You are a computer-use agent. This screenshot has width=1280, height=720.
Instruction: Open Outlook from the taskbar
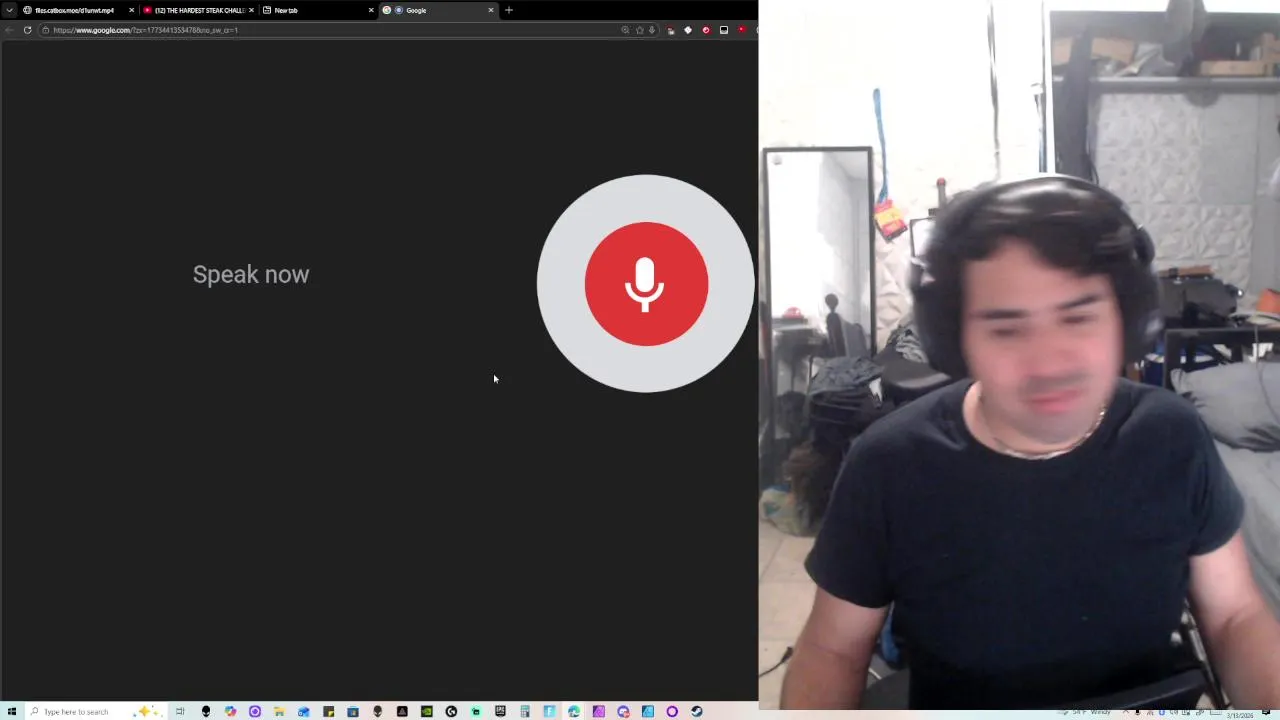[304, 711]
